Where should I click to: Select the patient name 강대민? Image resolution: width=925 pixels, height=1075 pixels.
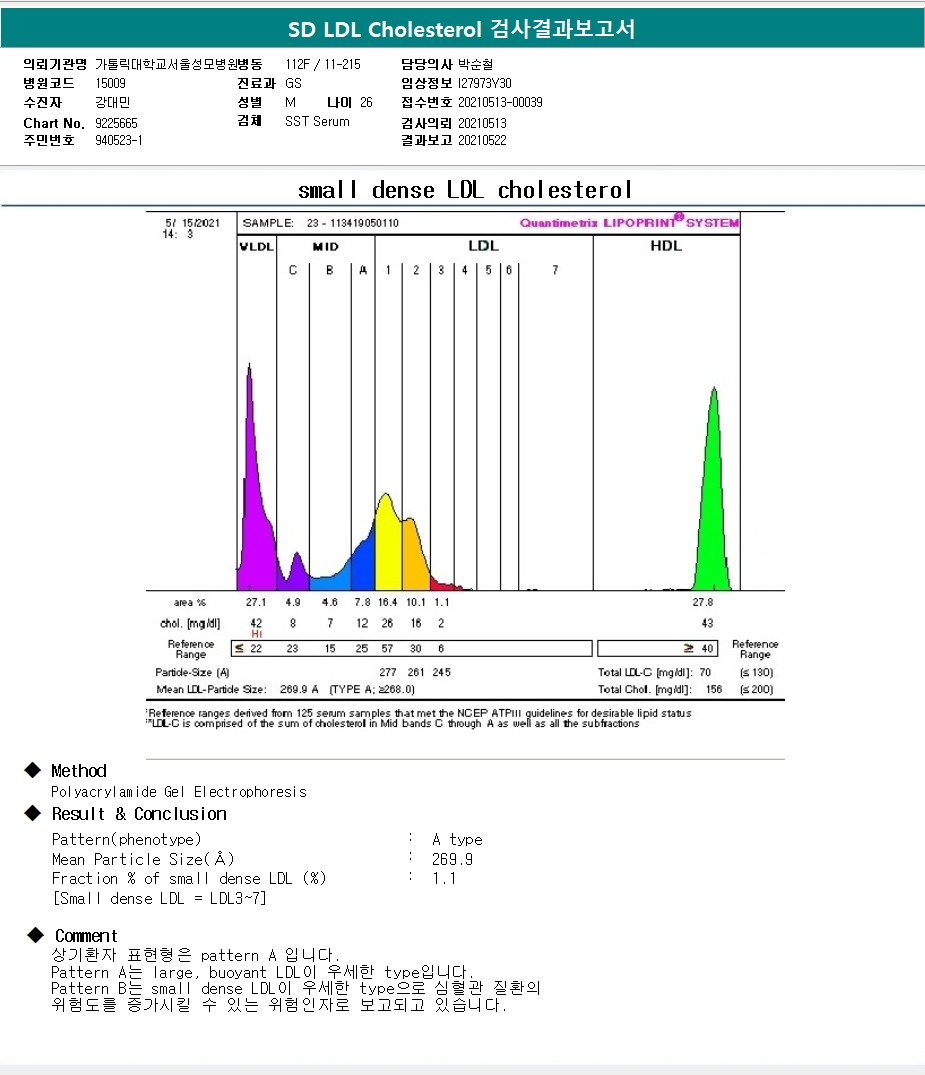coord(112,103)
